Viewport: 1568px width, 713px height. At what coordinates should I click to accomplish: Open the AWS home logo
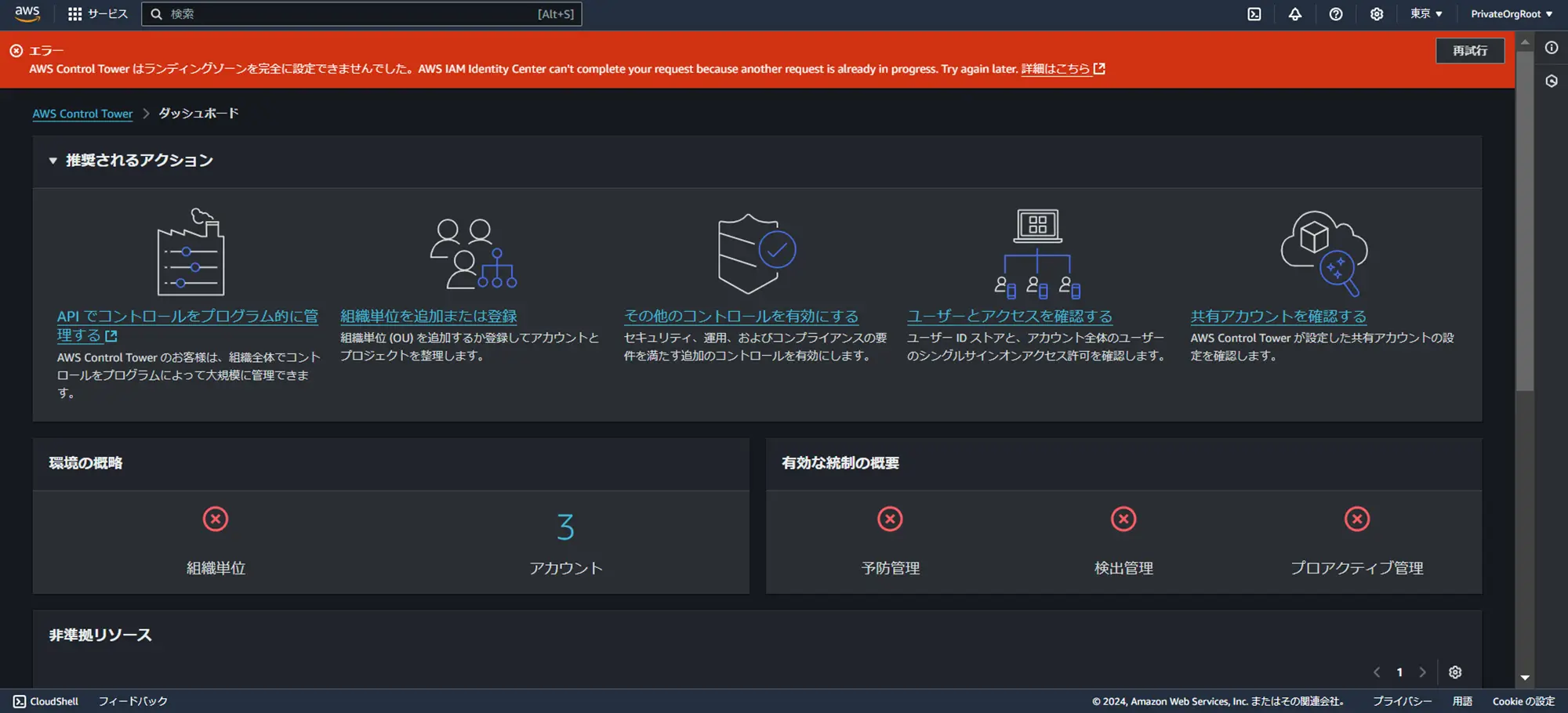point(27,14)
